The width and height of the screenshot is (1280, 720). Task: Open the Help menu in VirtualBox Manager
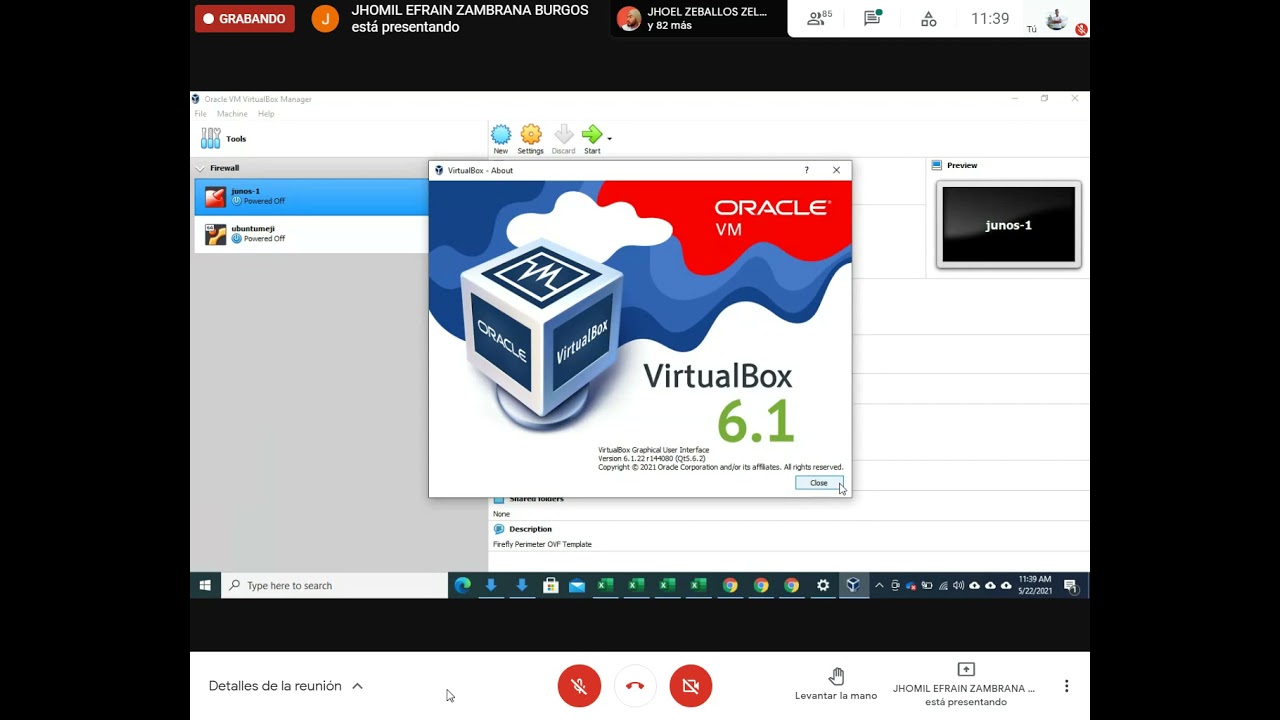point(266,114)
